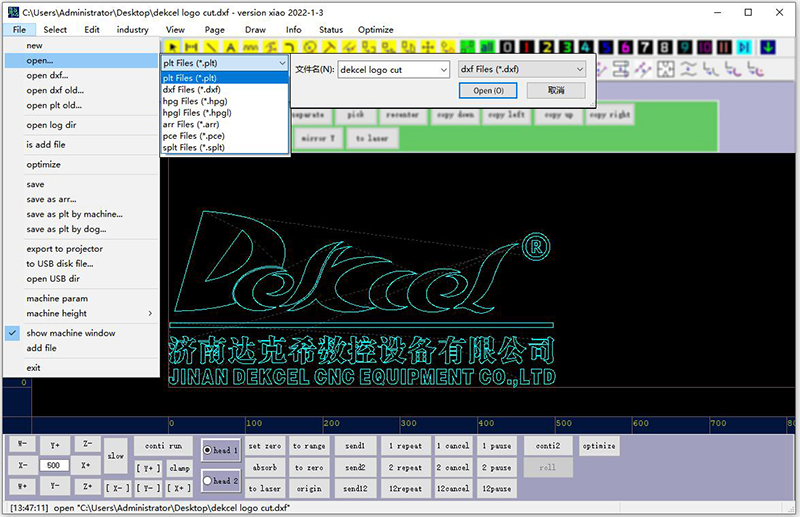Select the rounded corner tool icon

click(290, 47)
